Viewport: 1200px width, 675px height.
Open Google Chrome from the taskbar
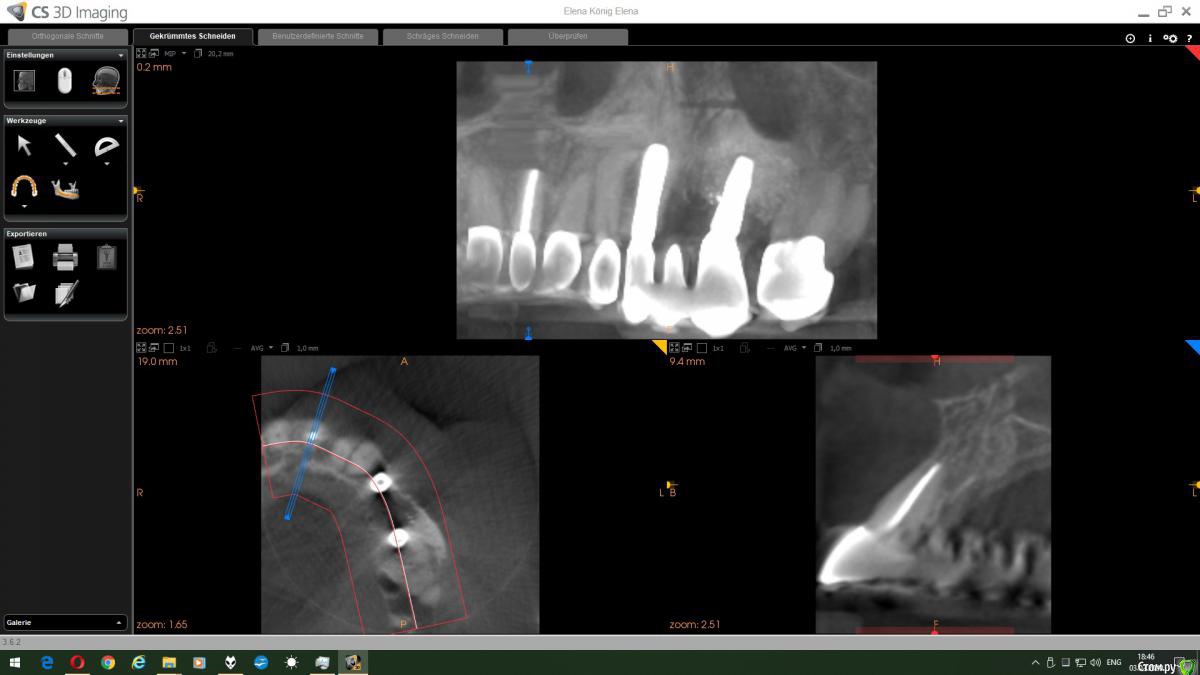coord(108,662)
